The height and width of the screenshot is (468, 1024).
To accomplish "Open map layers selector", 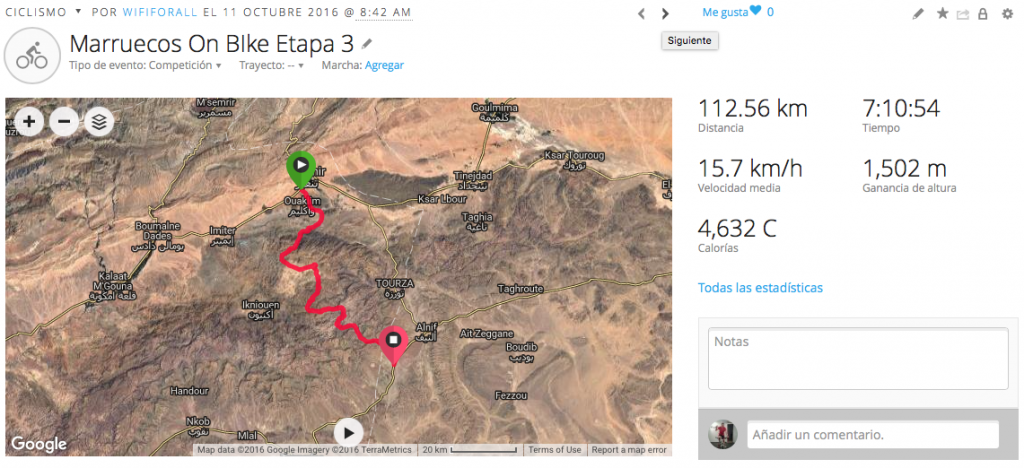I will pyautogui.click(x=98, y=122).
